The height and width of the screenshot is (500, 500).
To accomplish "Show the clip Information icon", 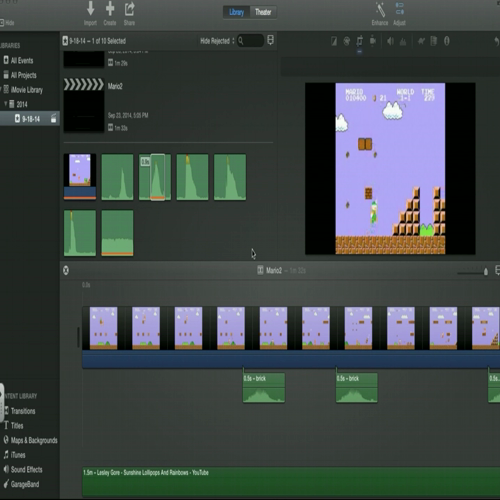I will (447, 41).
